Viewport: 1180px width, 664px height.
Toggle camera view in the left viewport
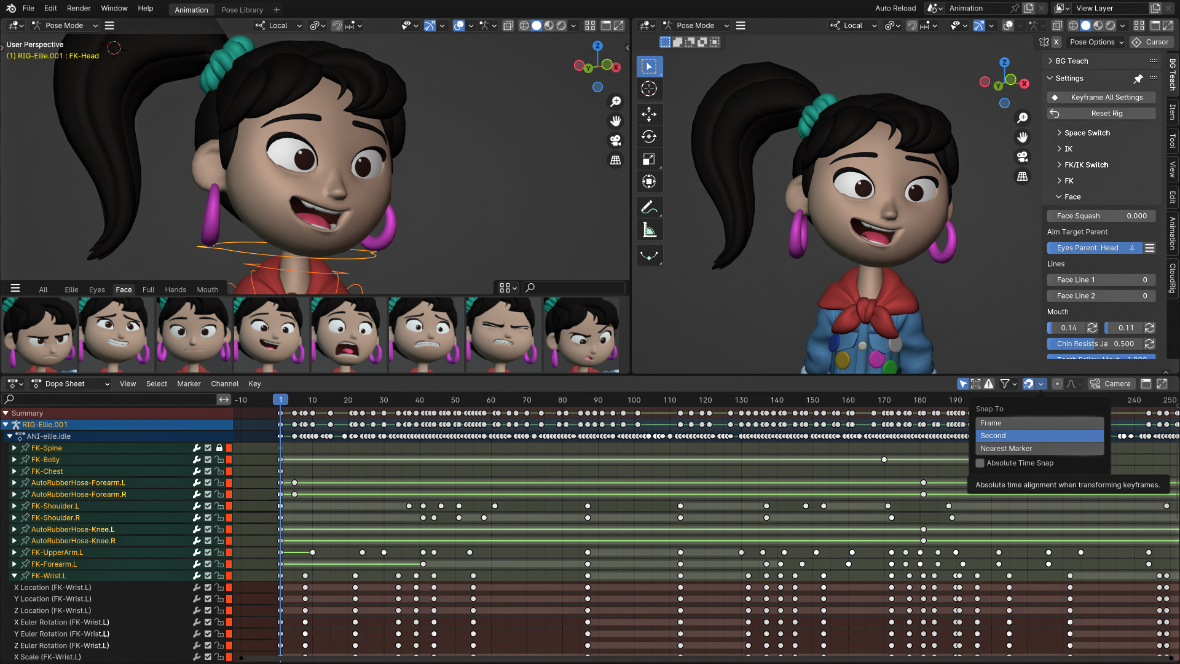click(x=616, y=139)
